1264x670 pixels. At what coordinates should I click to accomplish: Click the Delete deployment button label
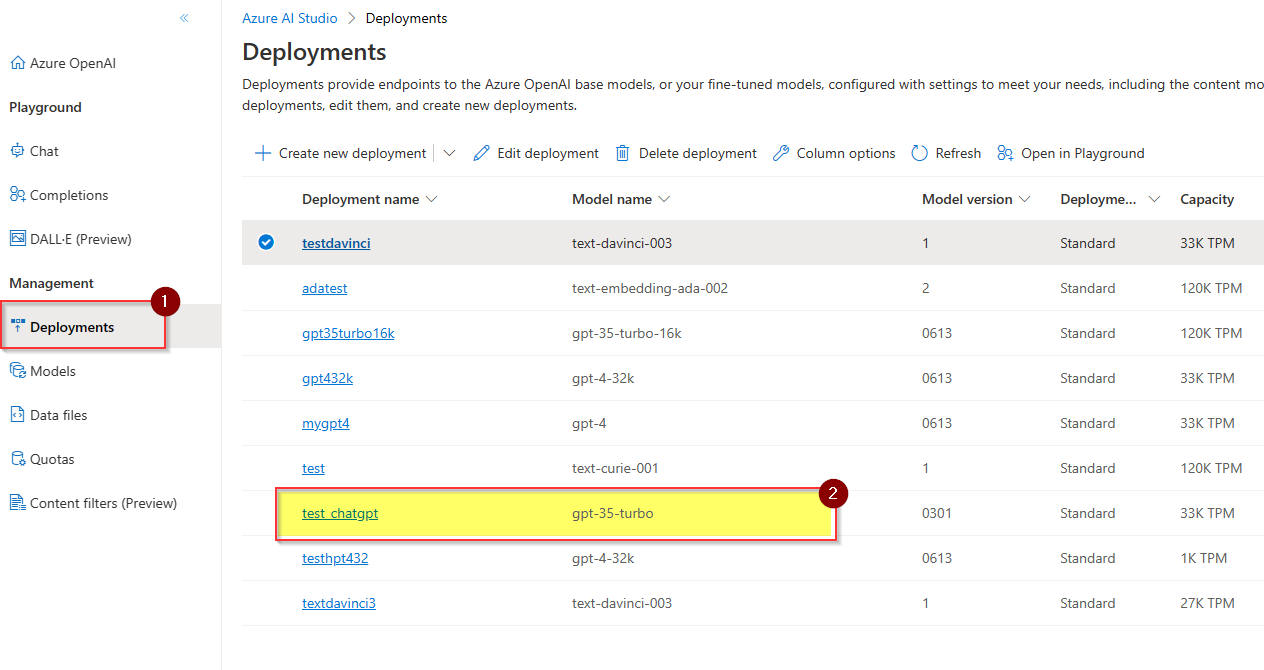tap(698, 153)
